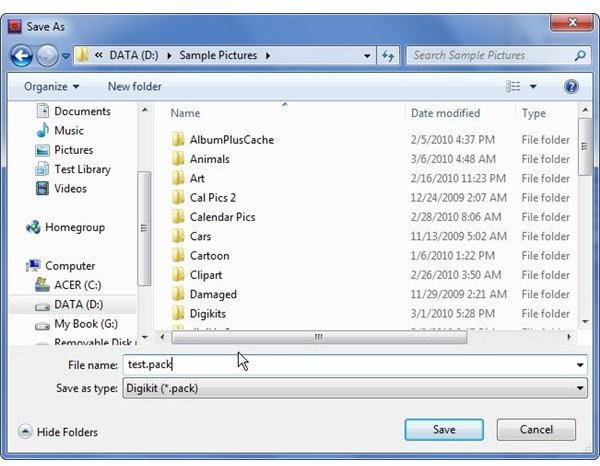Select the Calendar Pics folder
Image resolution: width=600 pixels, height=466 pixels.
point(222,217)
